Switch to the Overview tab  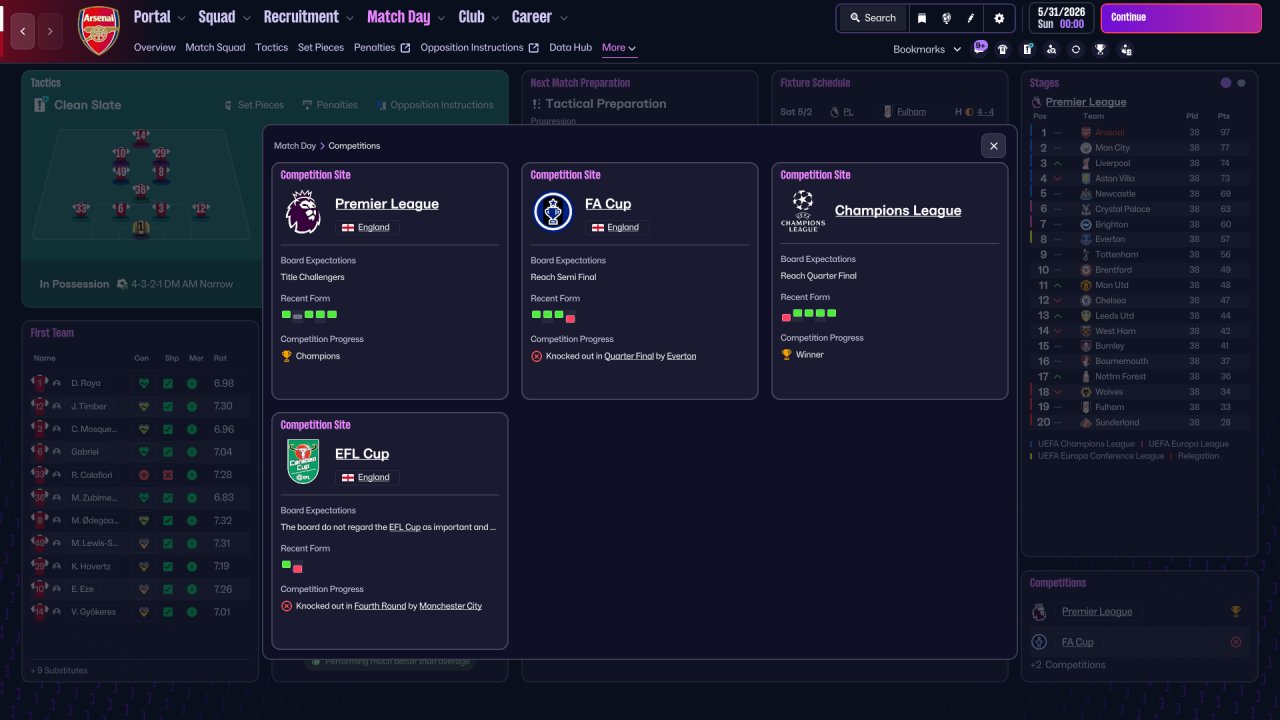(x=154, y=48)
